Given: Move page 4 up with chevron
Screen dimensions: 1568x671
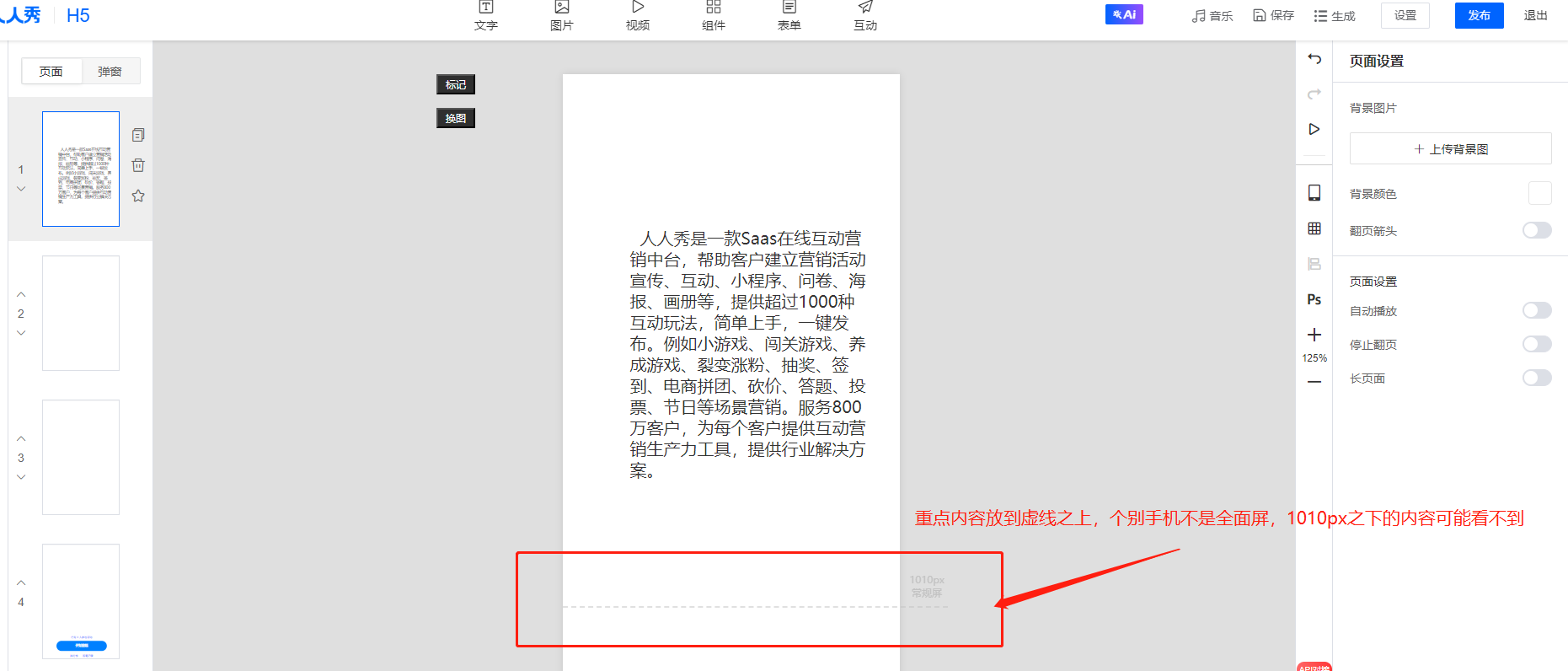Looking at the screenshot, I should tap(21, 582).
